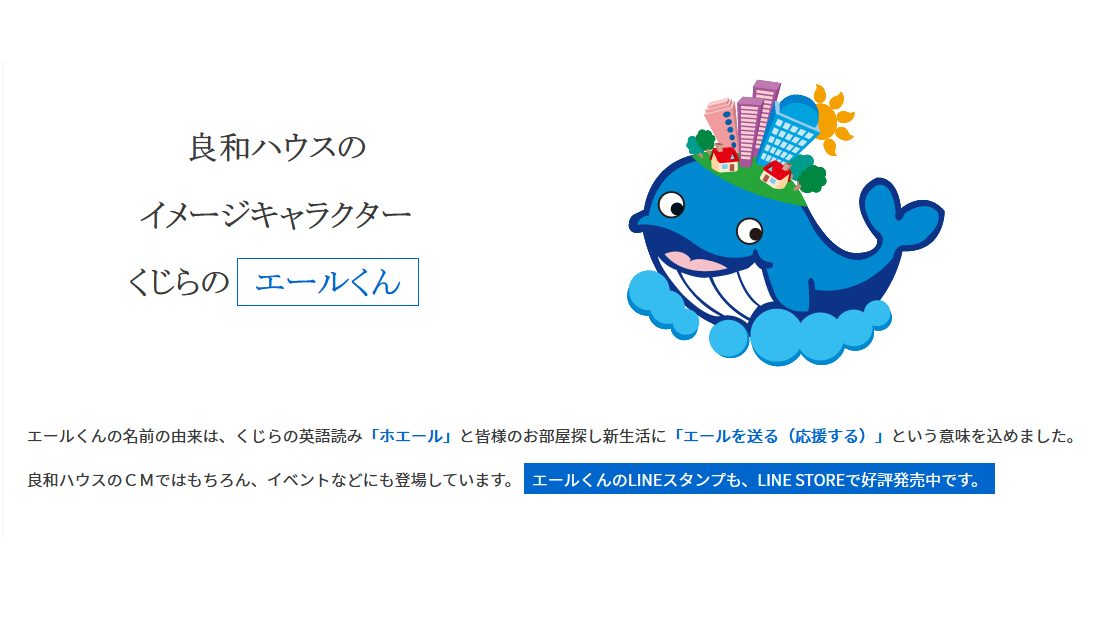Screen dimensions: 1110x624
Task: Click the イメージキャラクター heading line
Action: (275, 215)
